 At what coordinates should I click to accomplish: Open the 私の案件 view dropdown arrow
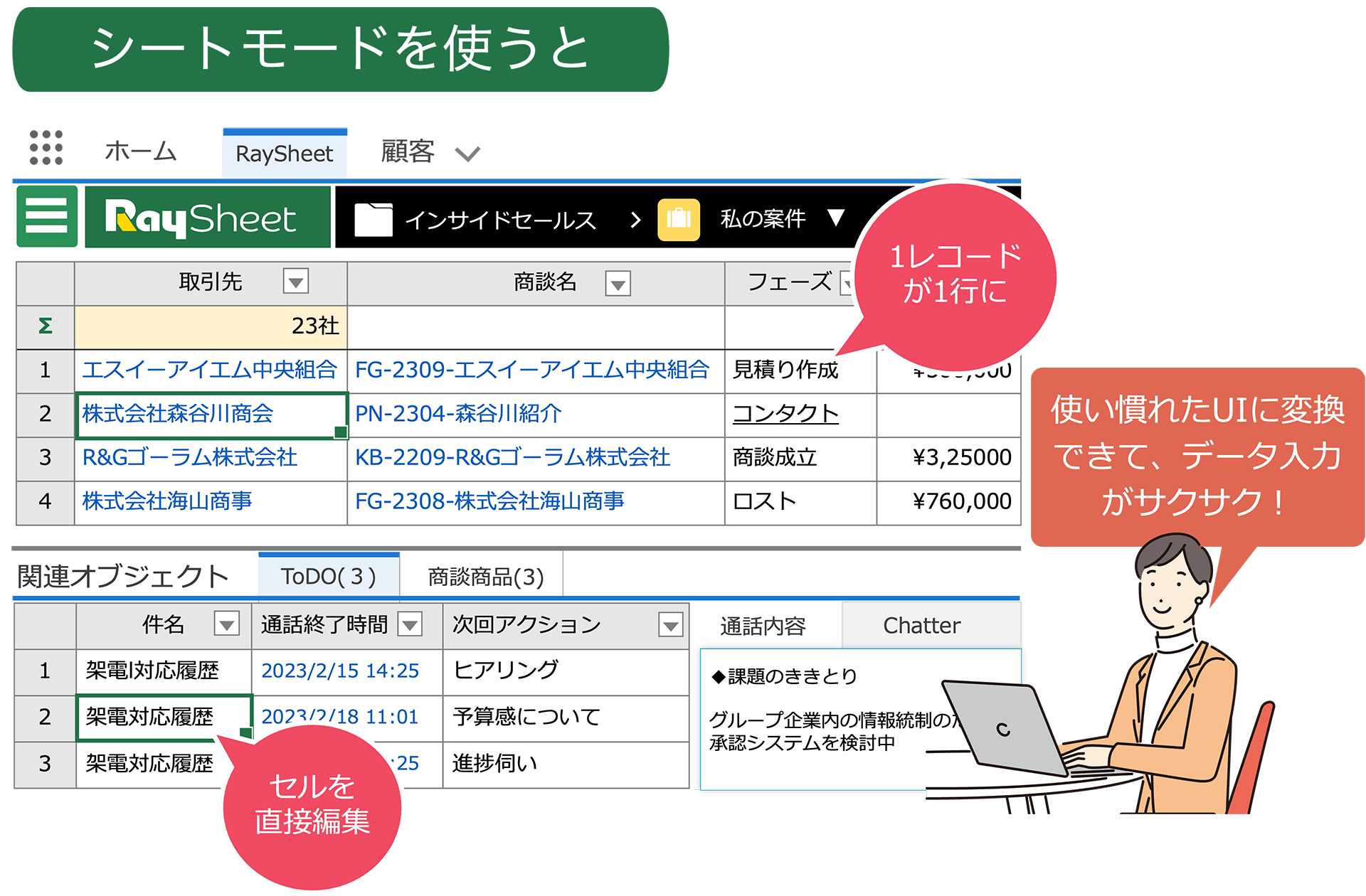coord(836,218)
